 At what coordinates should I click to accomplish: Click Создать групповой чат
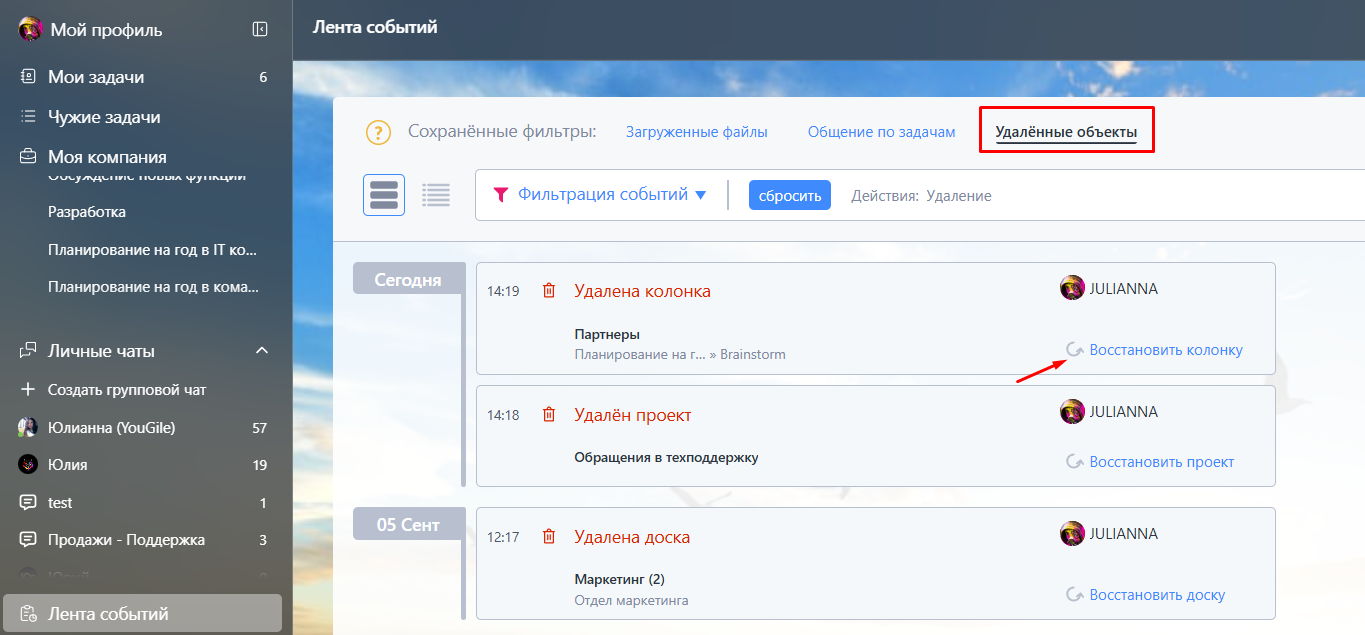pos(127,389)
